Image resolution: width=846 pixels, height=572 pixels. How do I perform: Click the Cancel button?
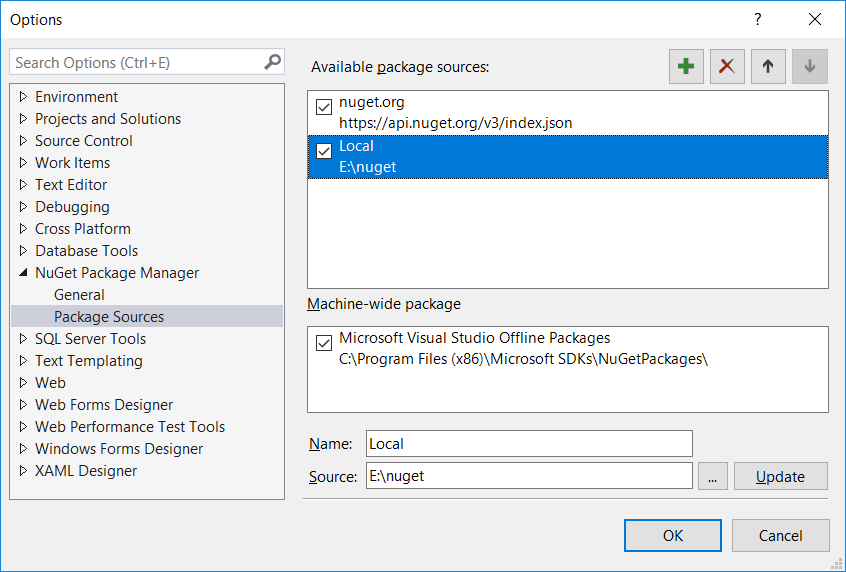point(780,535)
